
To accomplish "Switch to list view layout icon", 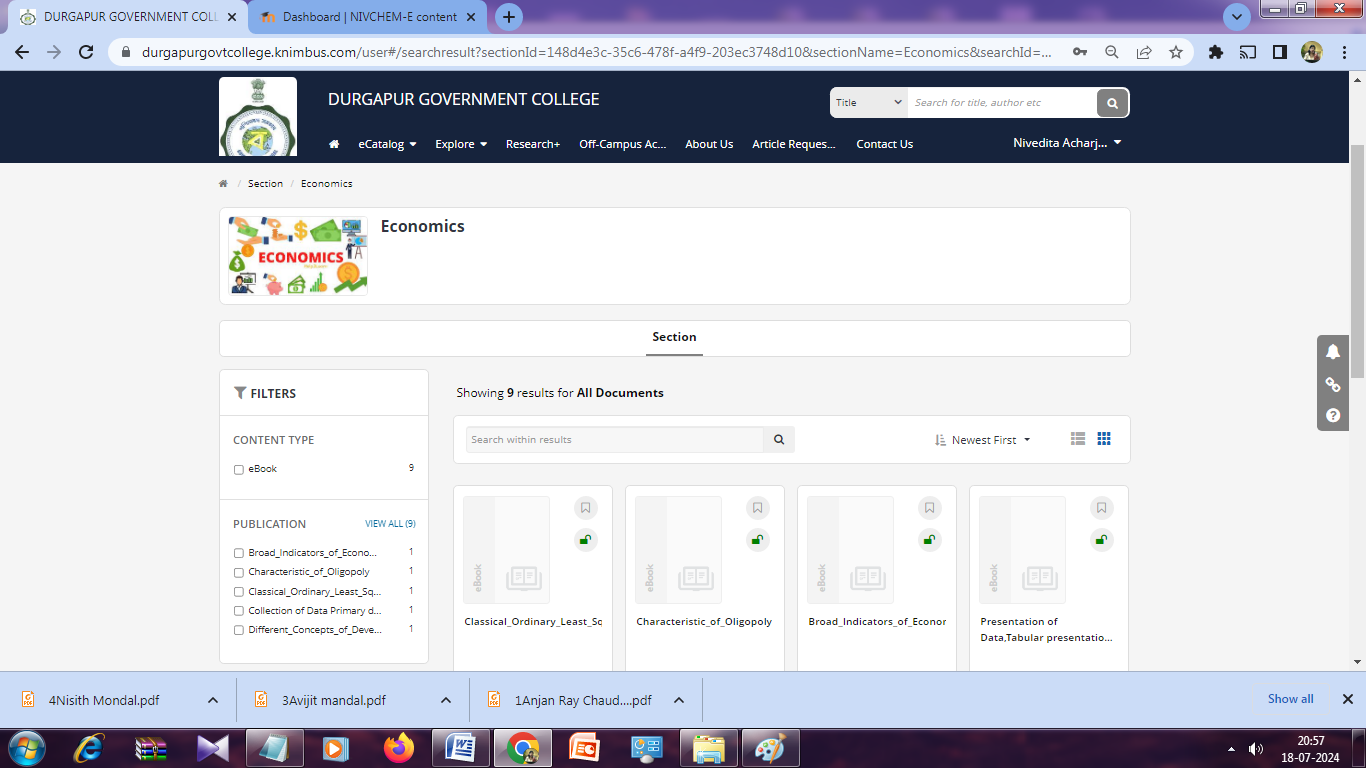I will (x=1077, y=439).
